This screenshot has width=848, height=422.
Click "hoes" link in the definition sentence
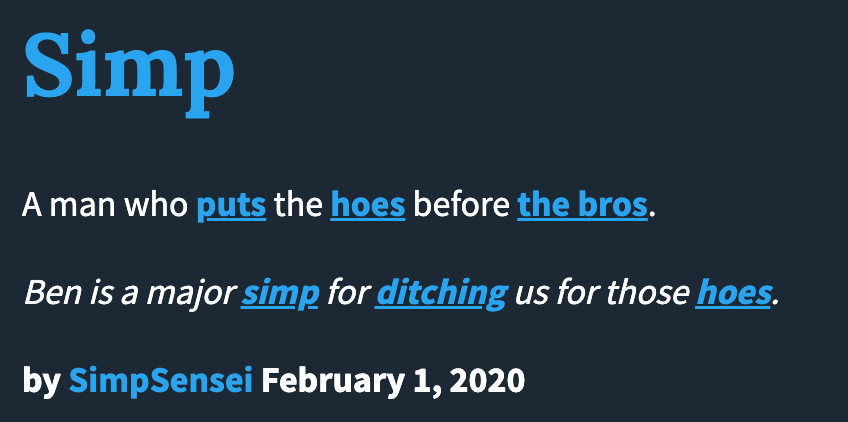[367, 206]
